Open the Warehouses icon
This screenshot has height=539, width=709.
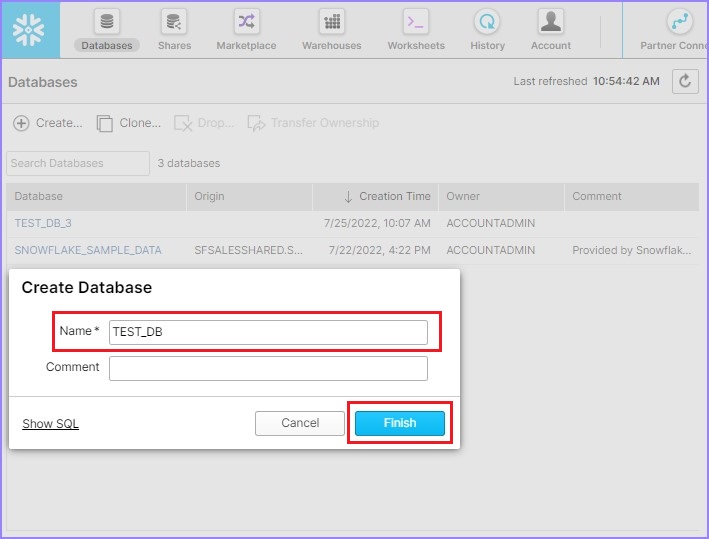coord(332,22)
